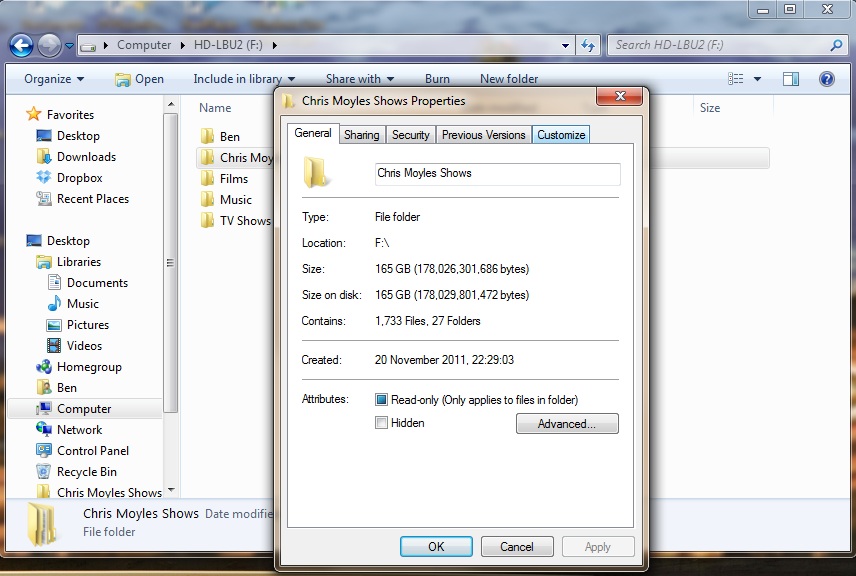Image resolution: width=856 pixels, height=576 pixels.
Task: Switch to the Previous Versions tab
Action: point(483,135)
